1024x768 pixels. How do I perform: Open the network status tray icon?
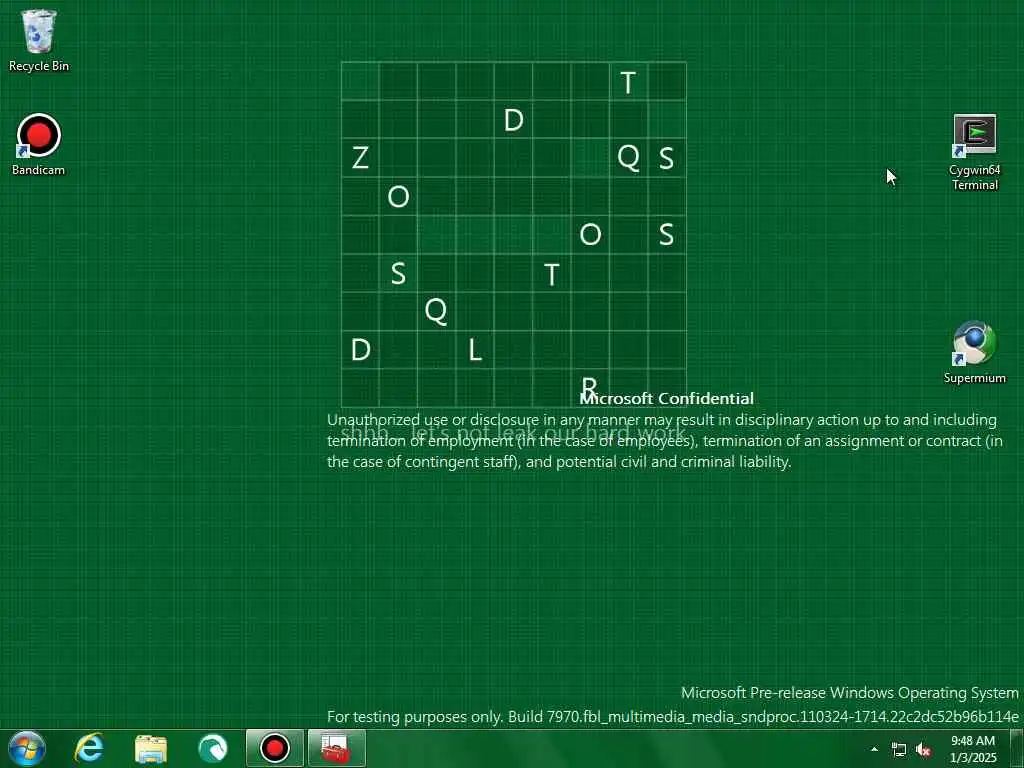(899, 750)
